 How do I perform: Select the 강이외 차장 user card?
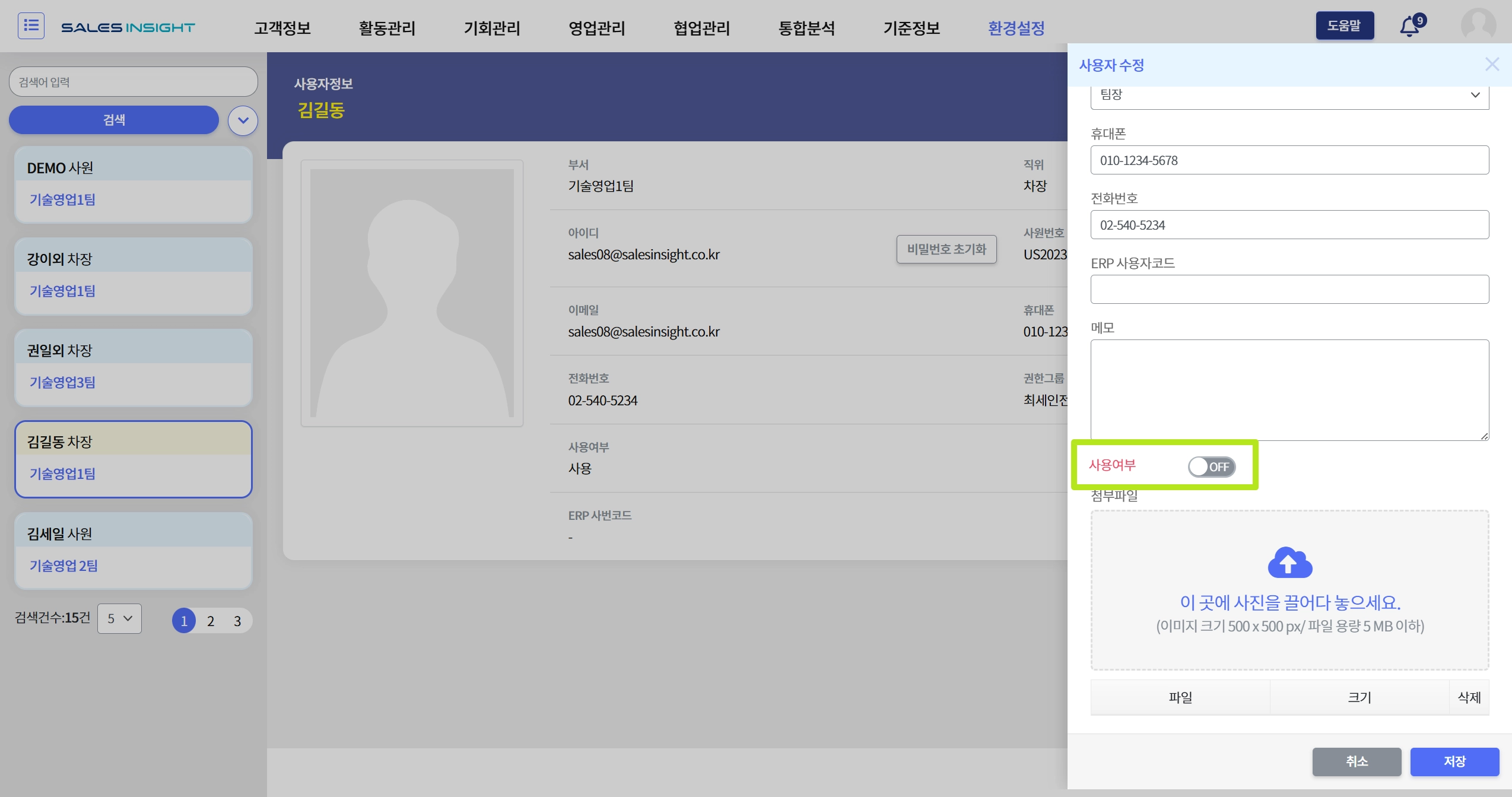pyautogui.click(x=134, y=276)
